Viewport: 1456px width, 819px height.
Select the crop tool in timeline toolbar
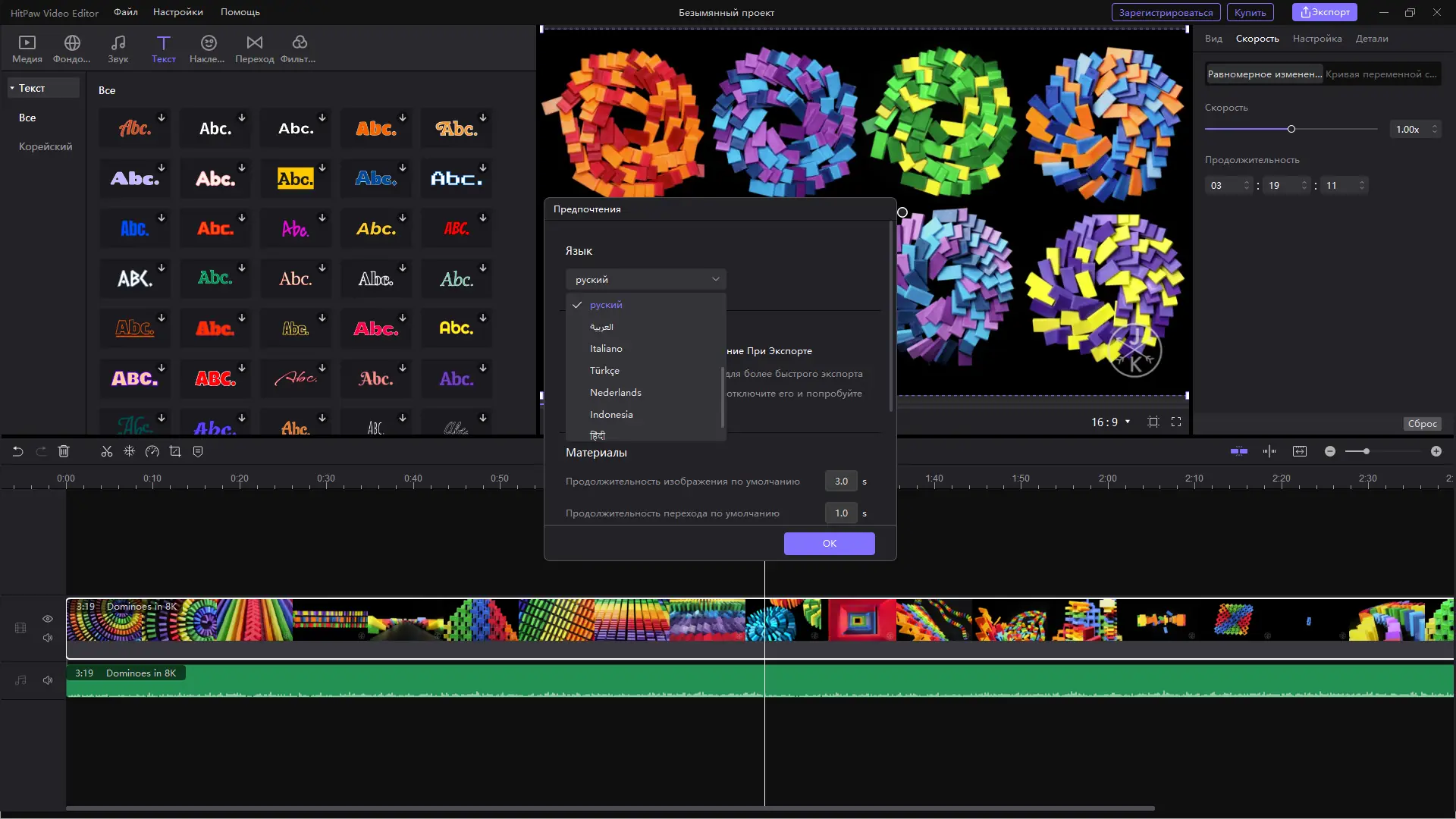175,451
